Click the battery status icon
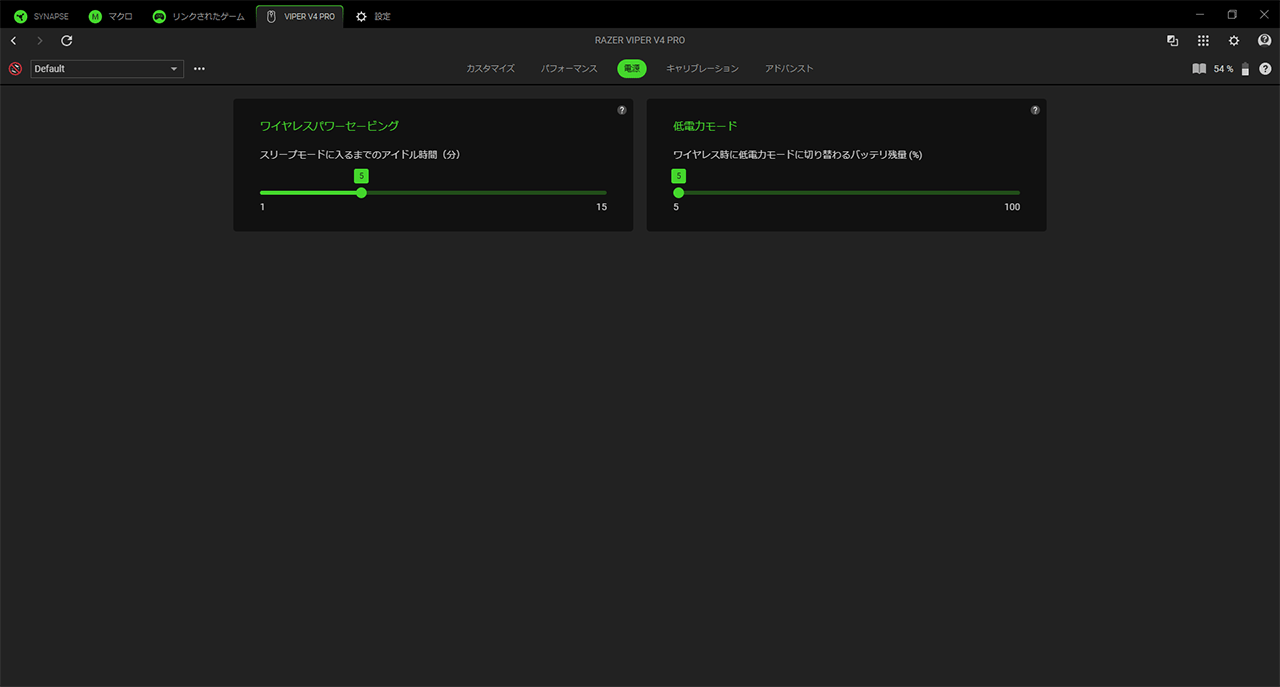1280x687 pixels. pyautogui.click(x=1245, y=69)
